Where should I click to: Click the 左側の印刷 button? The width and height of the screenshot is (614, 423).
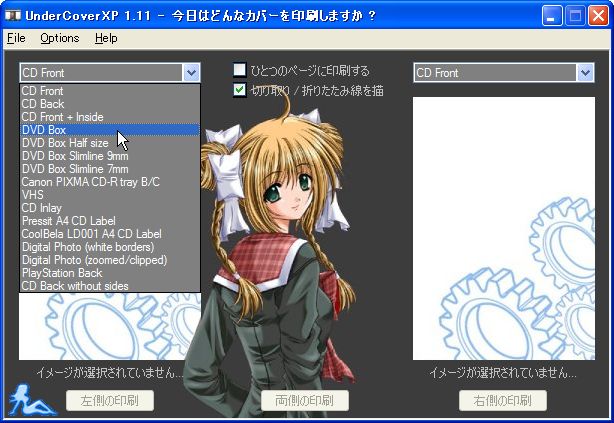coord(110,400)
